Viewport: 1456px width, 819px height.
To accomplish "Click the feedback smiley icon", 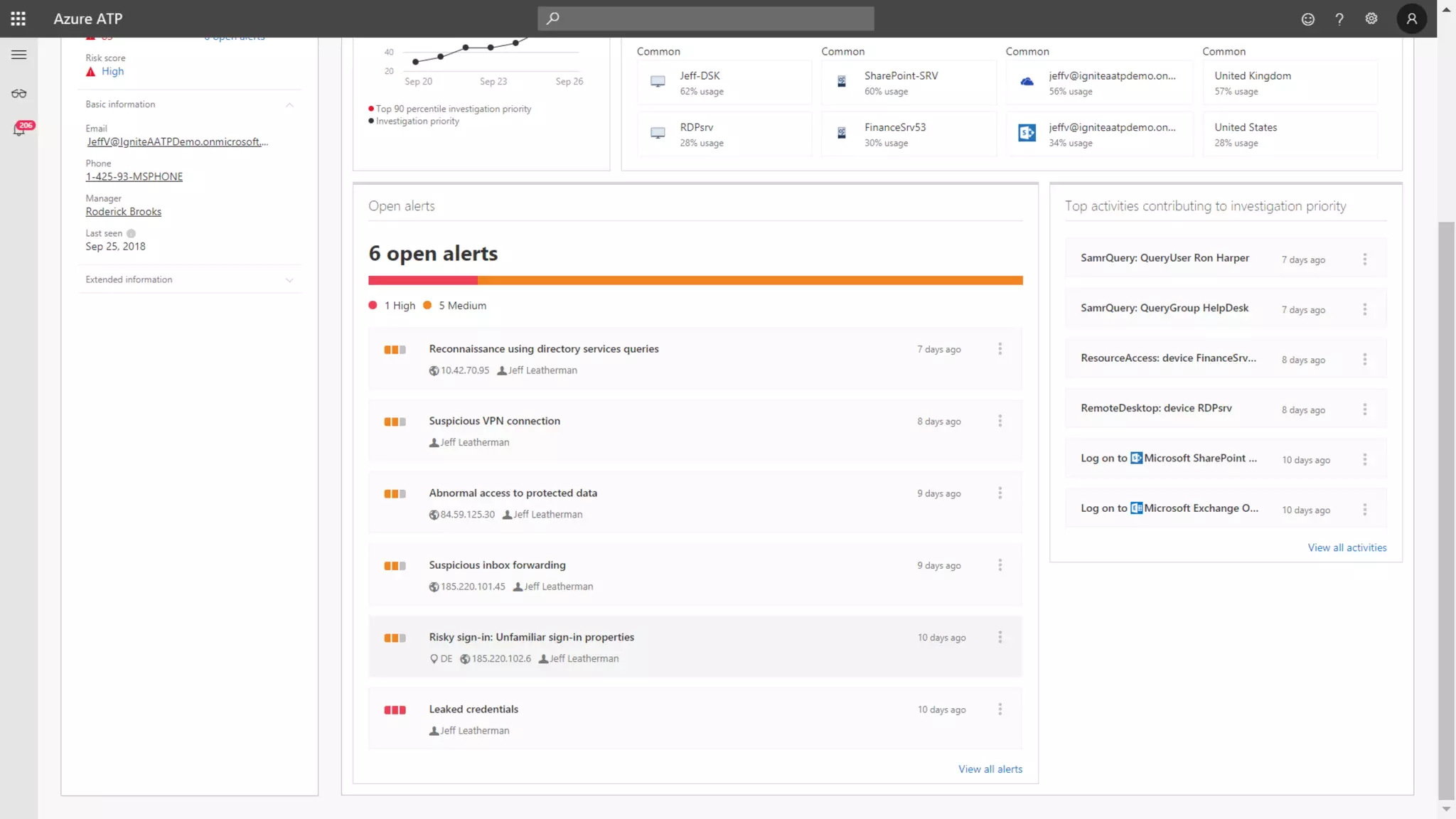I will [x=1307, y=19].
